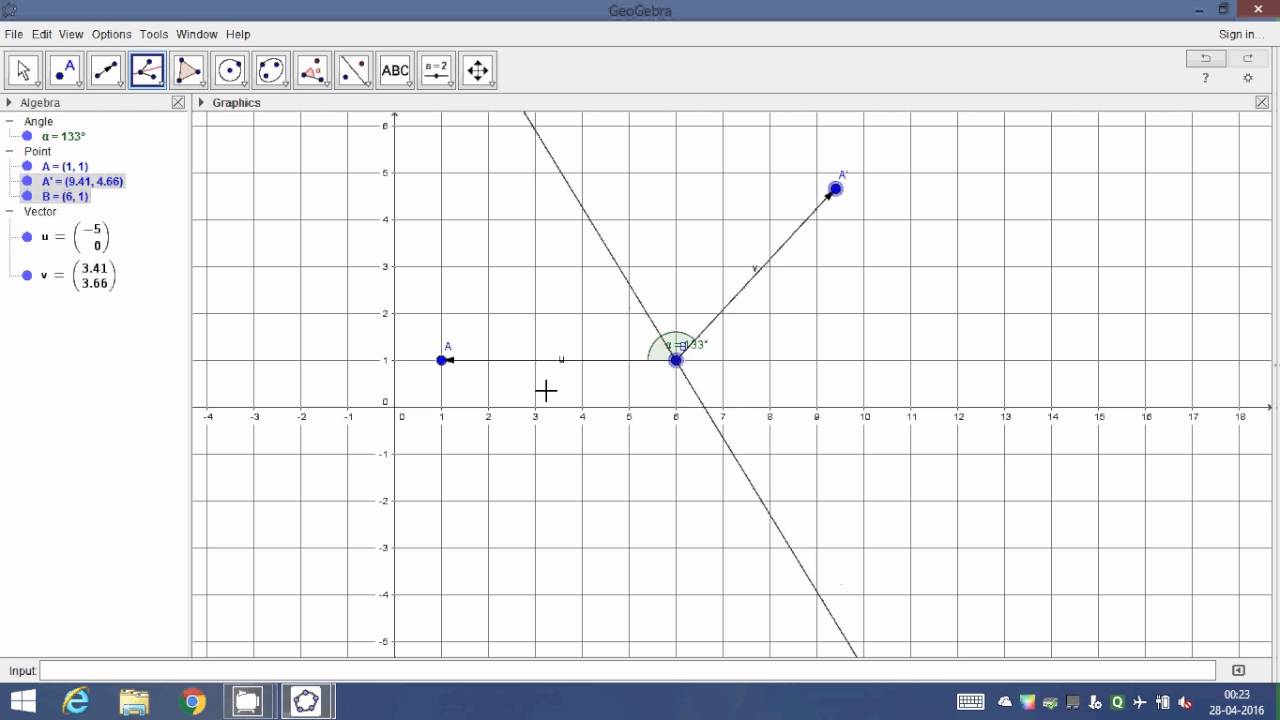
Task: Pick the Polygon tool
Action: tap(189, 70)
